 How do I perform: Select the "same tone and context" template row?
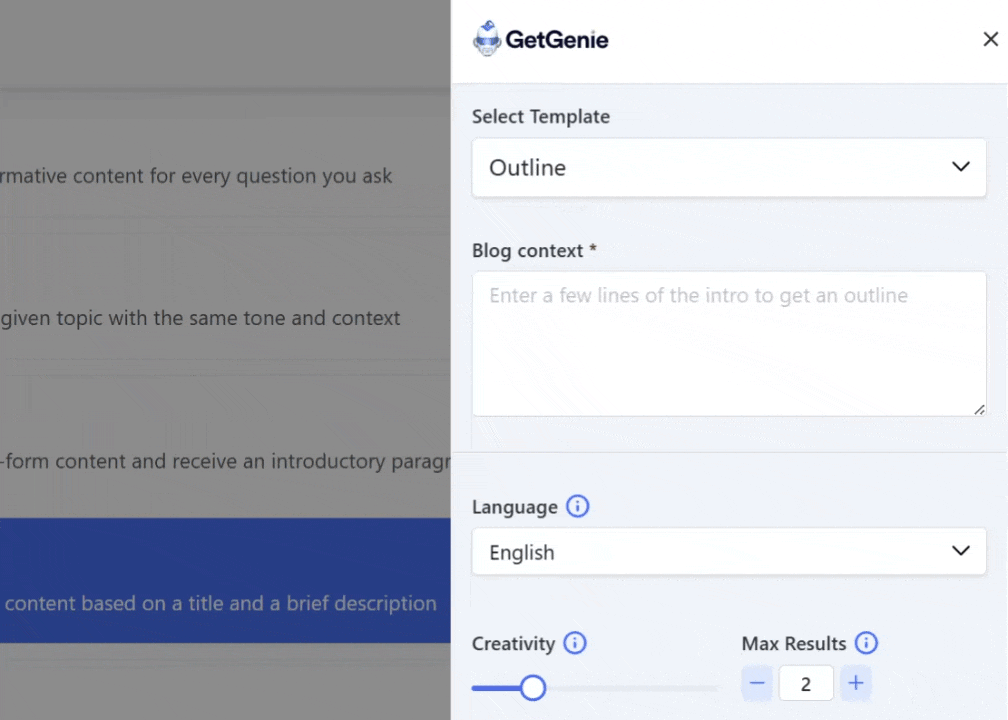(x=200, y=319)
